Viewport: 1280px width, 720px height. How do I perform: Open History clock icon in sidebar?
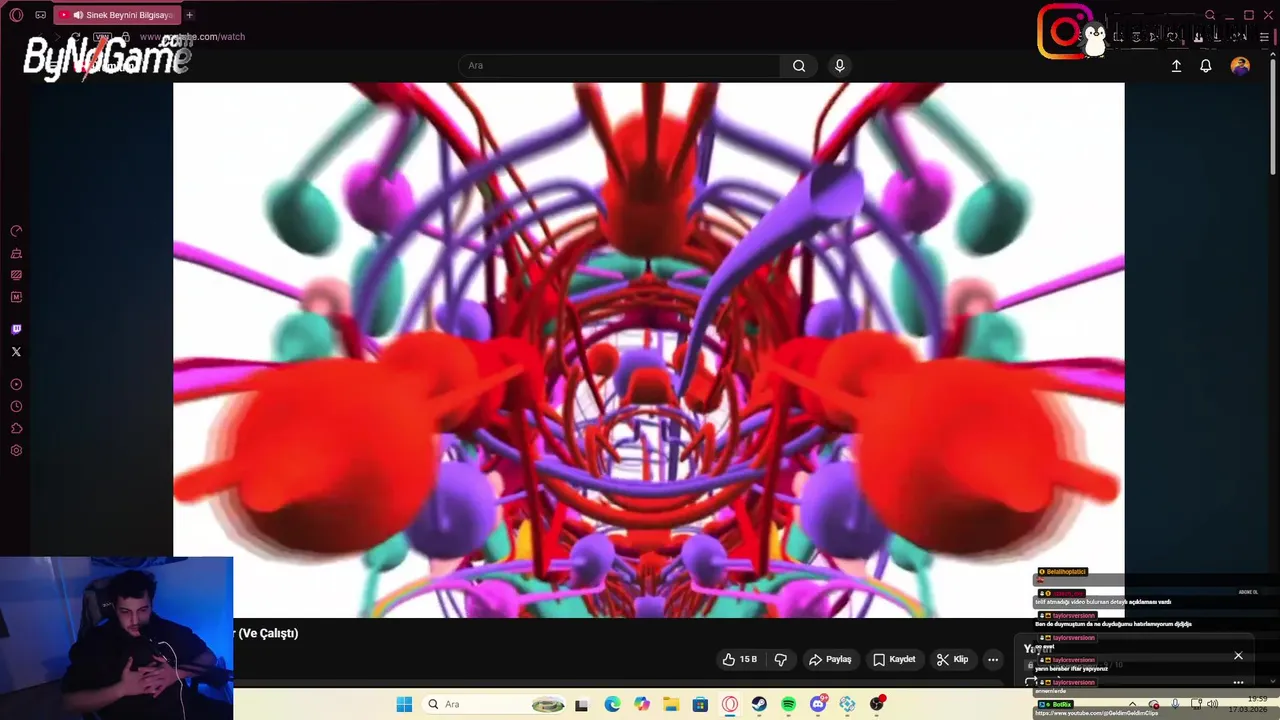click(x=16, y=407)
